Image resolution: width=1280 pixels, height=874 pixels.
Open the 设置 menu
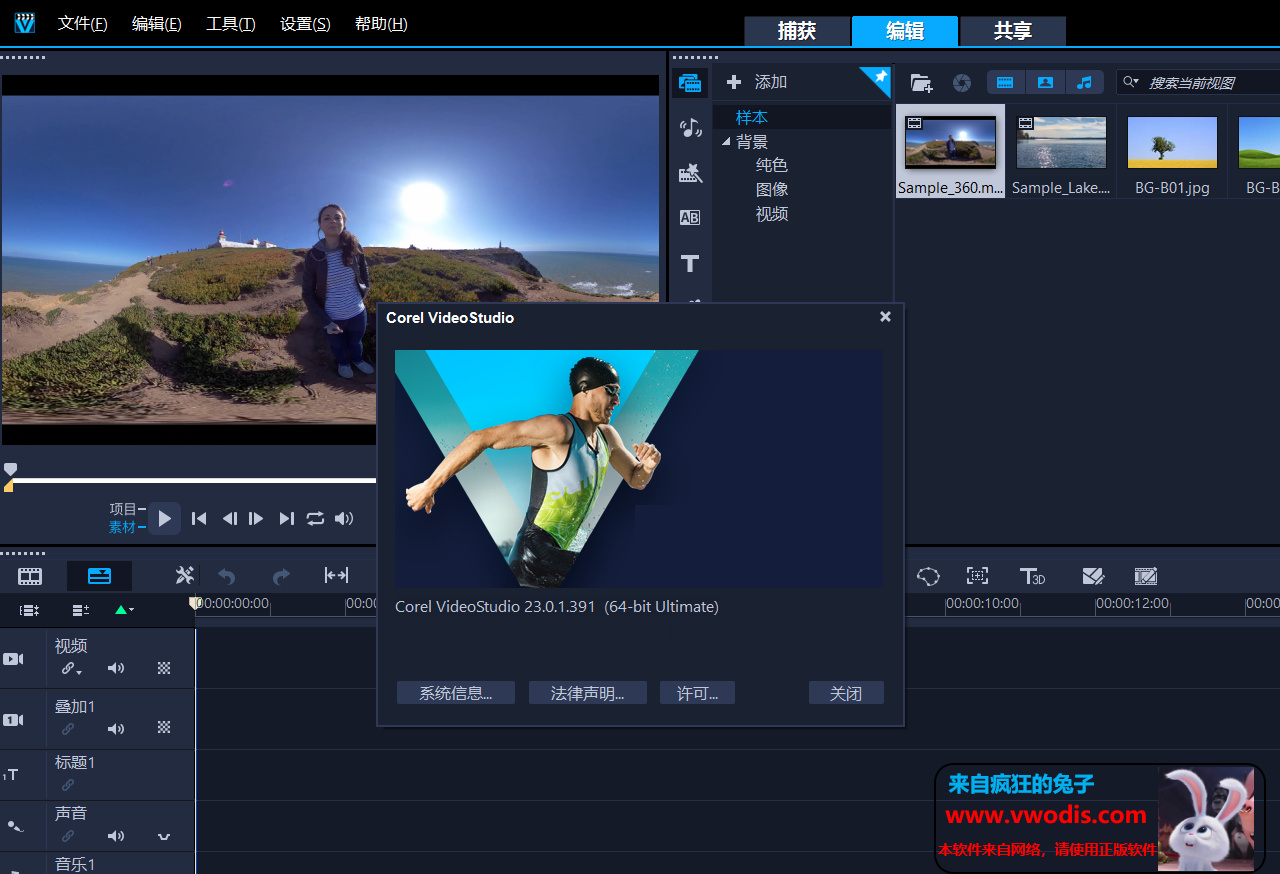point(305,23)
